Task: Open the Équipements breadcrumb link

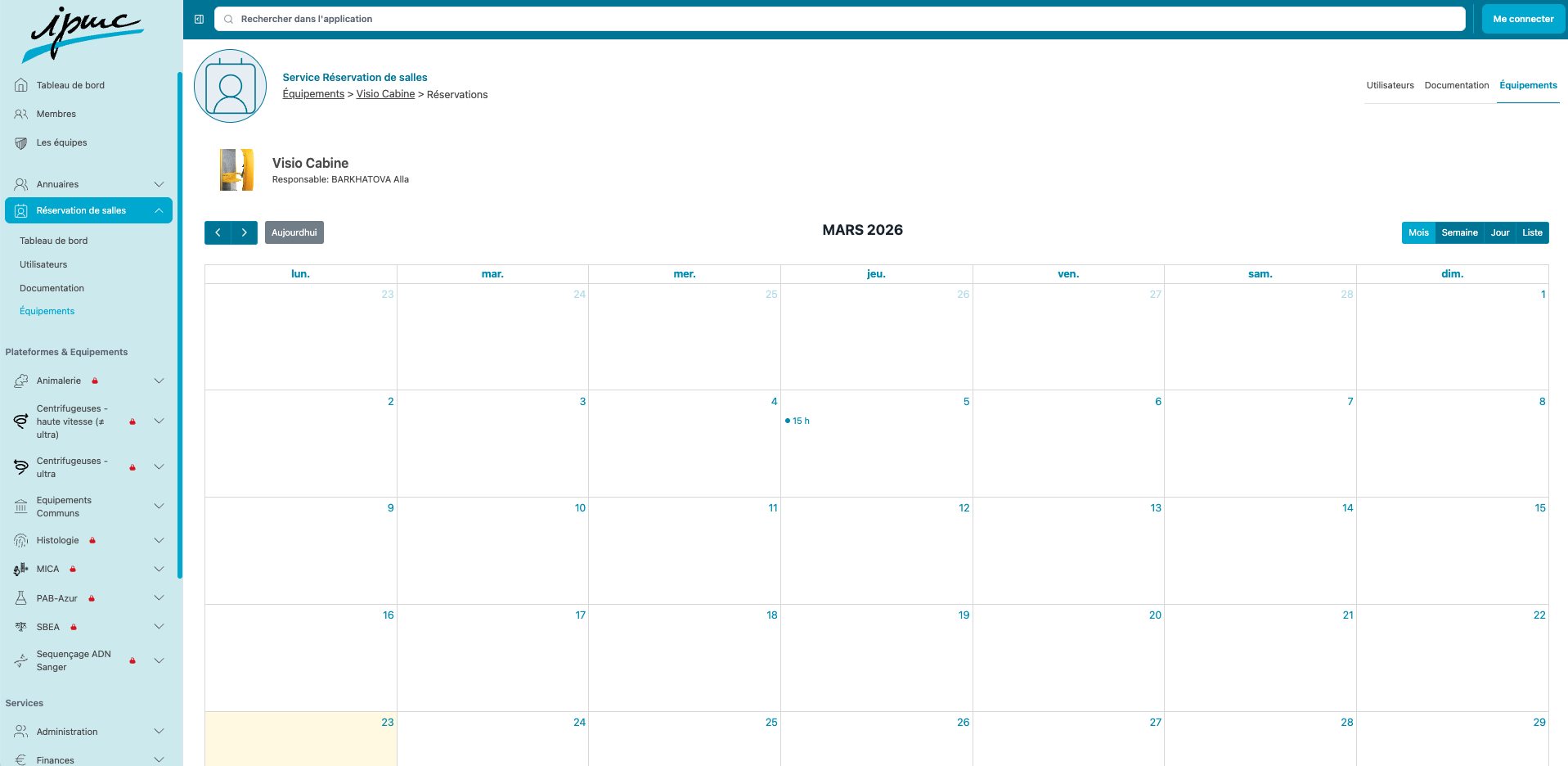Action: click(313, 94)
